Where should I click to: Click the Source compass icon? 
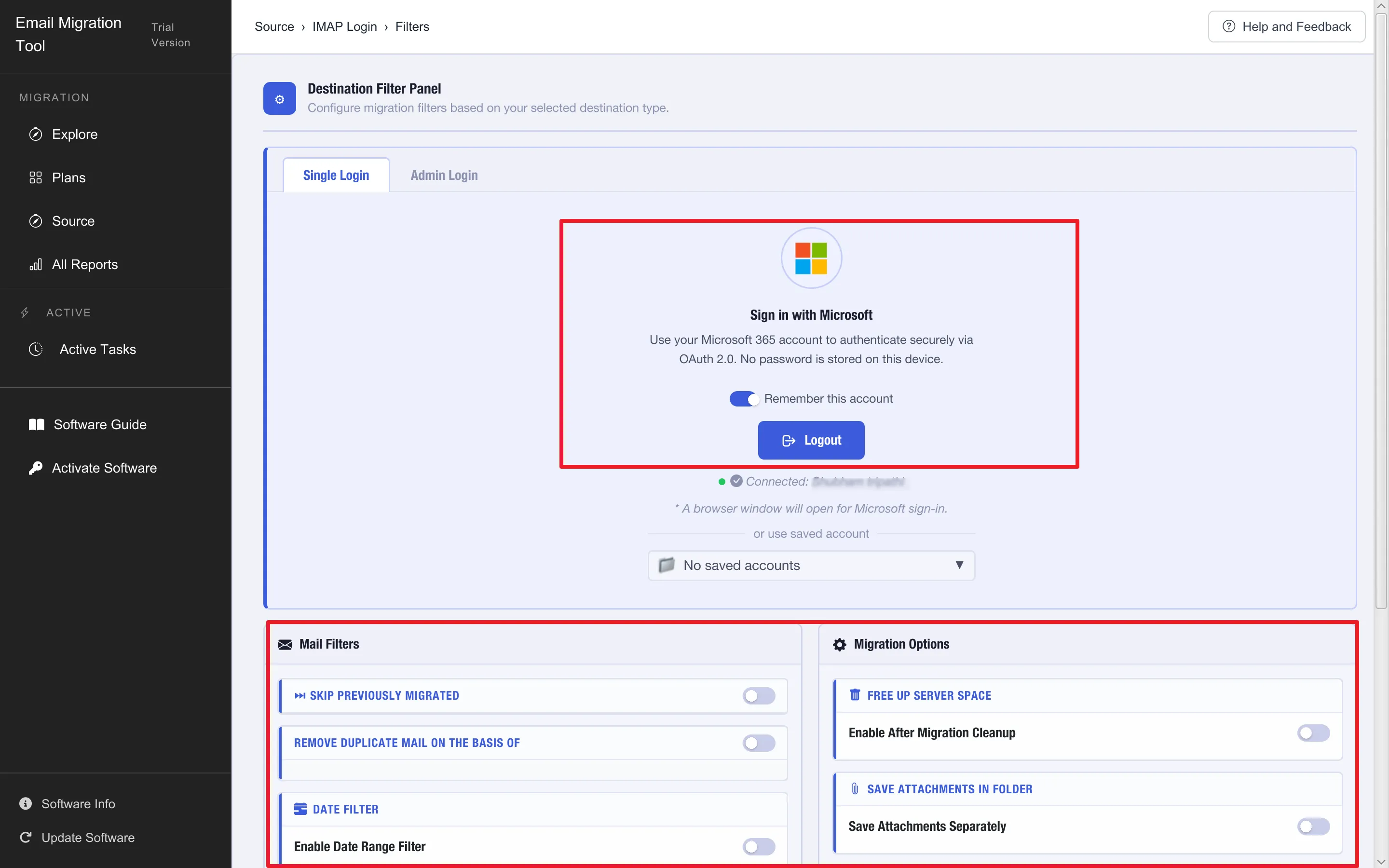[x=36, y=221]
